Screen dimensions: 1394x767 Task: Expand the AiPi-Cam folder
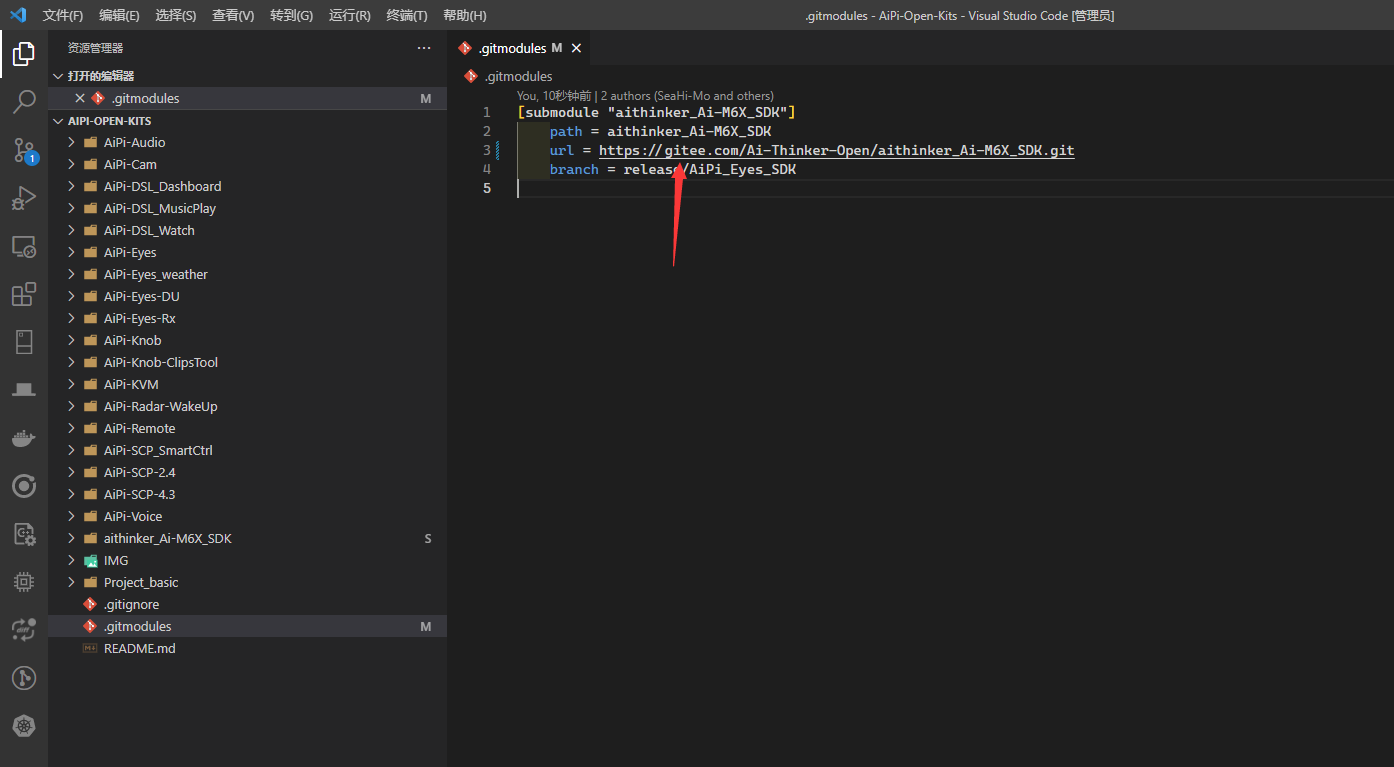point(72,164)
